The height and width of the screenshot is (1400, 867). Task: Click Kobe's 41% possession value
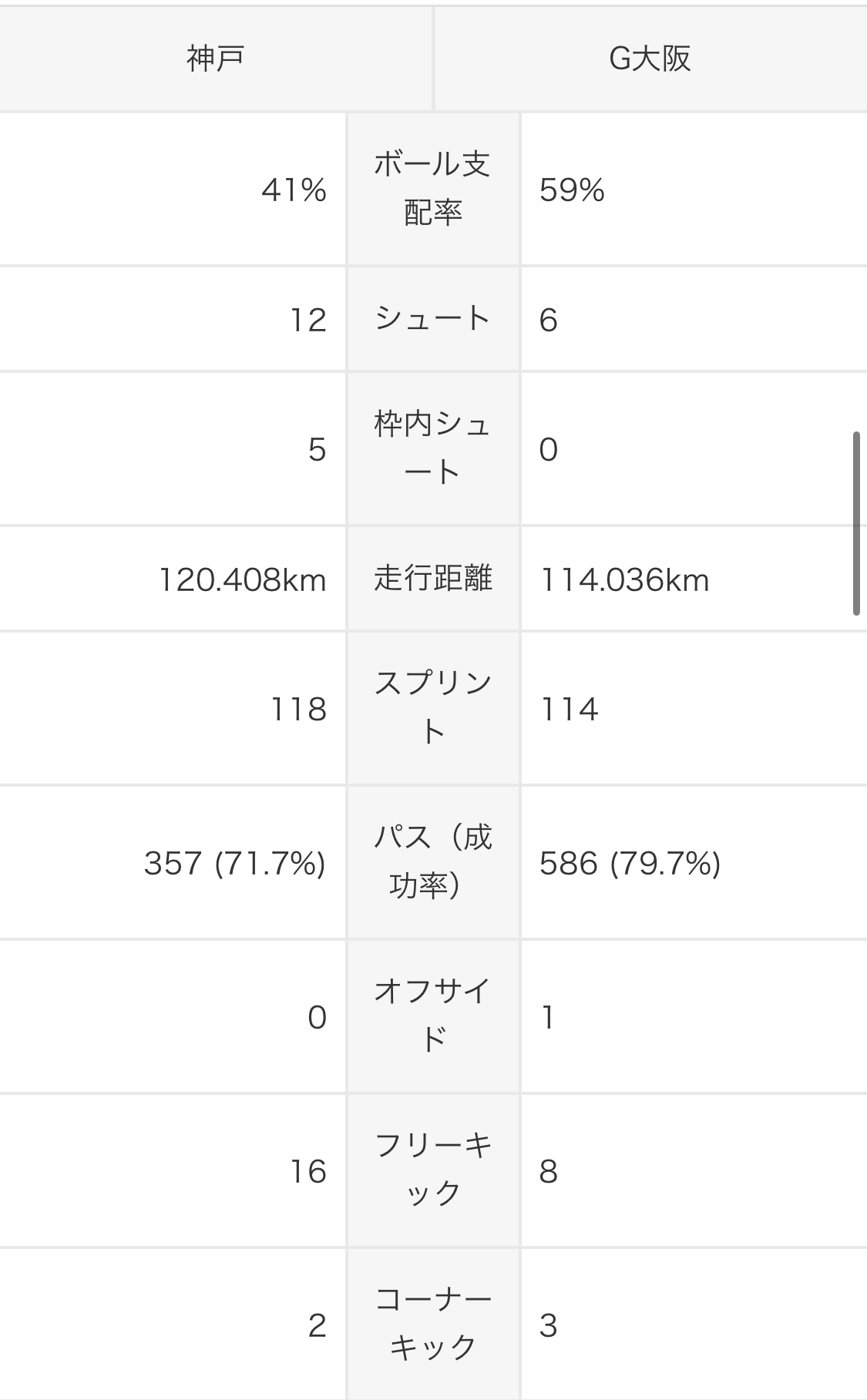[294, 190]
